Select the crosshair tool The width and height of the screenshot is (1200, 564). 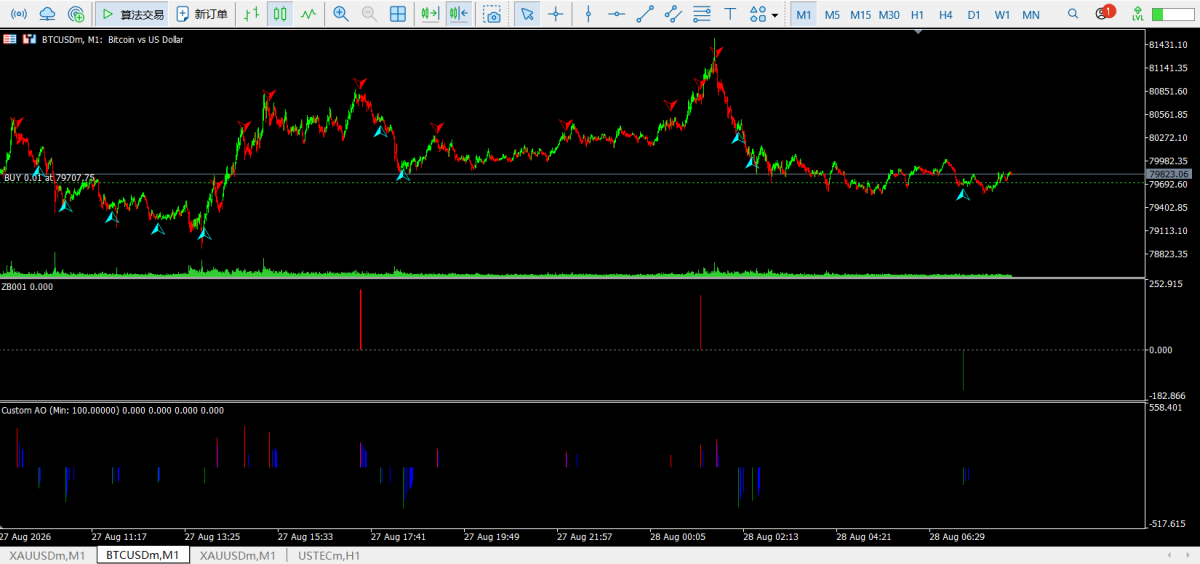click(x=555, y=14)
